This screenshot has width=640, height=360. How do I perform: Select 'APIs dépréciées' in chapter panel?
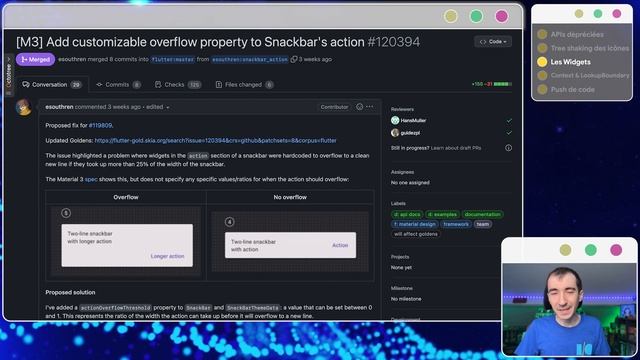pos(577,34)
